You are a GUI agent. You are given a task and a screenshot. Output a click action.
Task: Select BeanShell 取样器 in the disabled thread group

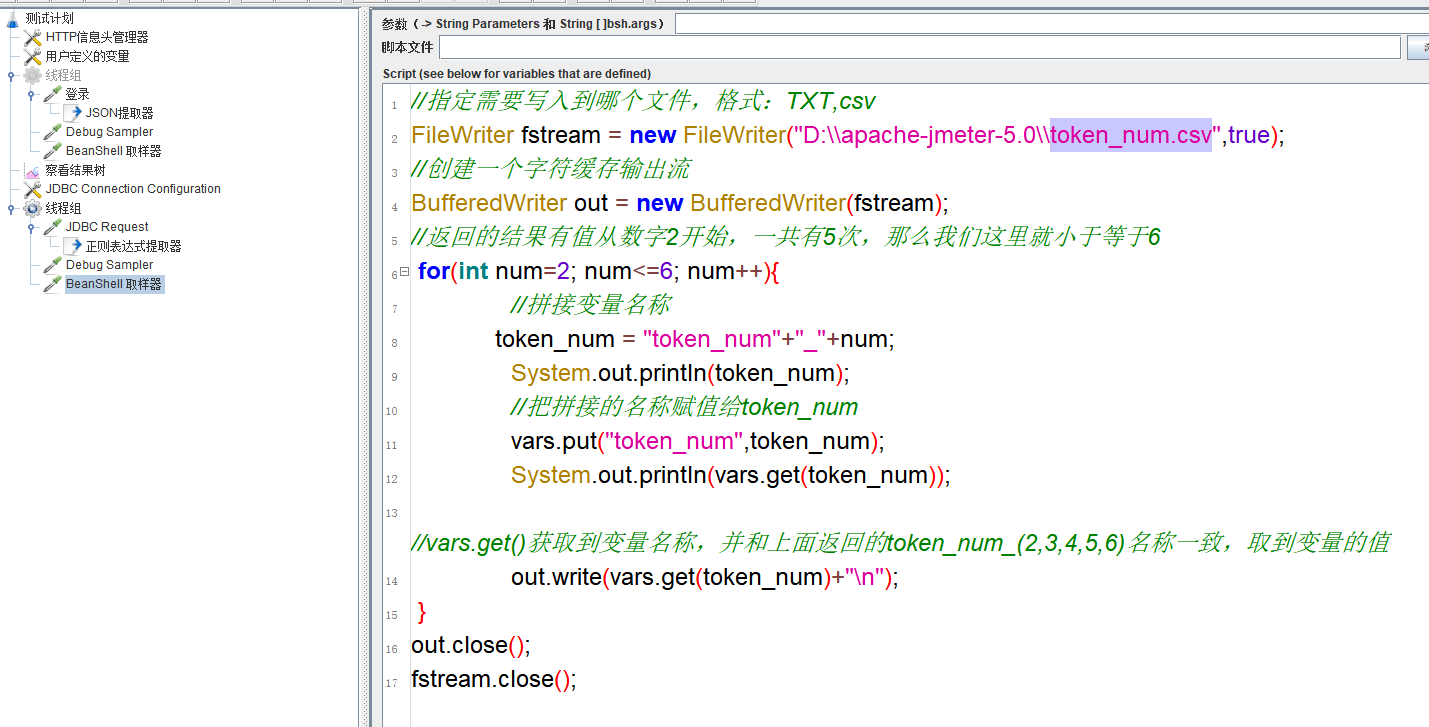(113, 151)
